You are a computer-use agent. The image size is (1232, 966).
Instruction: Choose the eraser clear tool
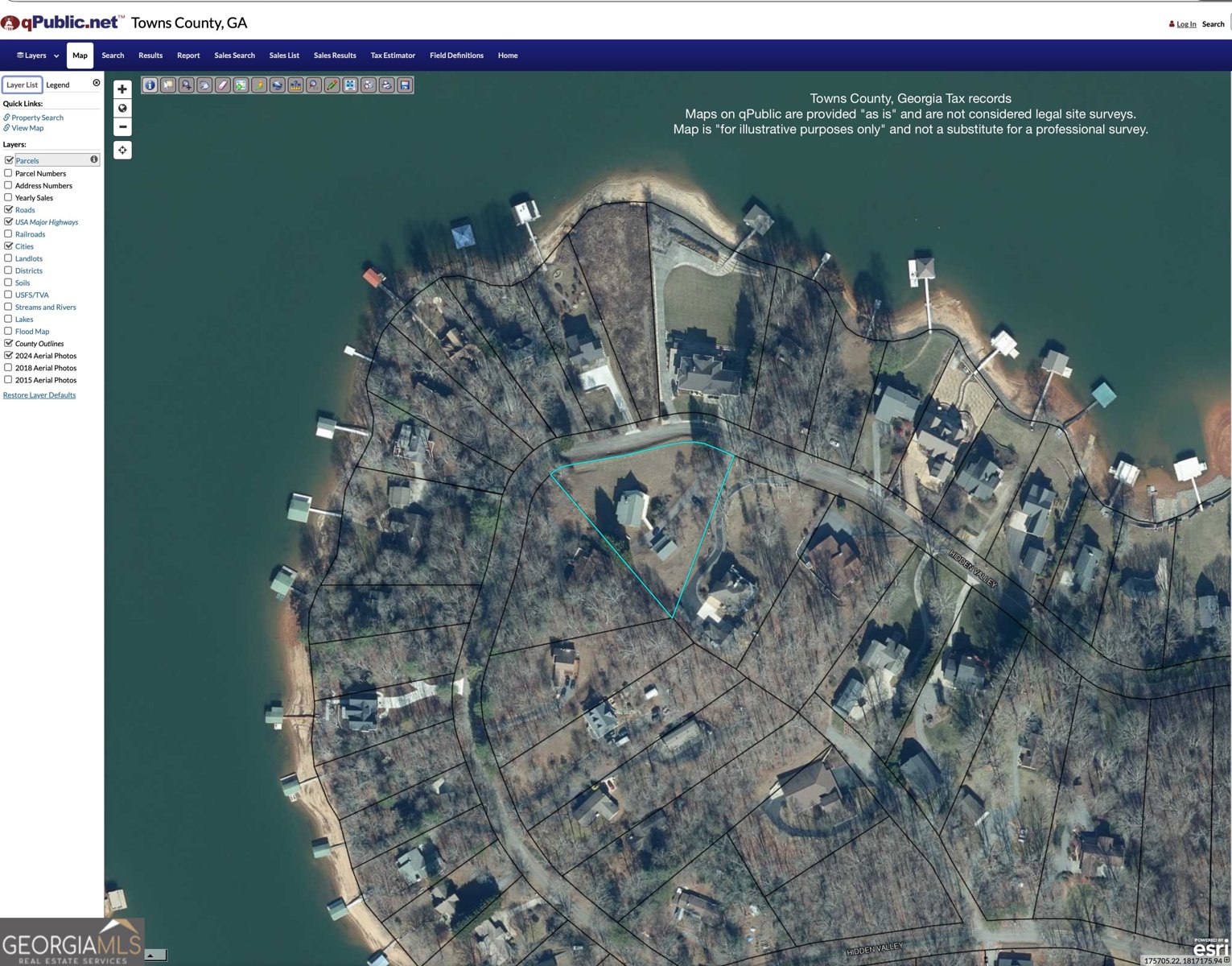click(x=223, y=85)
